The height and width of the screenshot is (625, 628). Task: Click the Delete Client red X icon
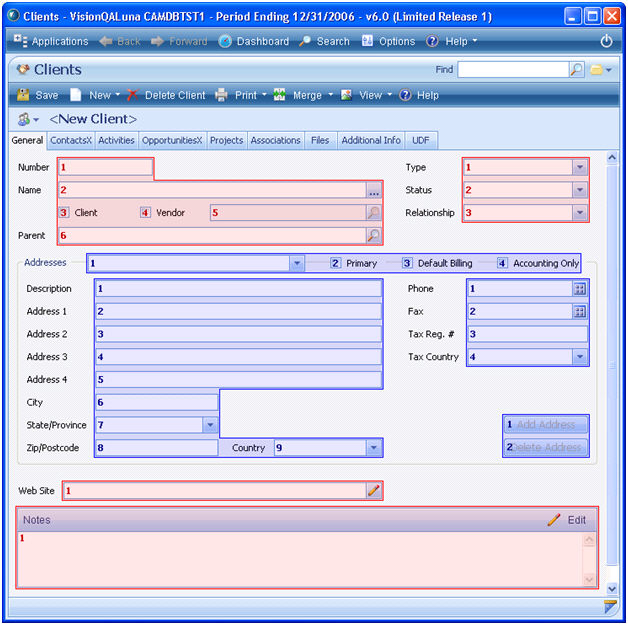click(133, 95)
